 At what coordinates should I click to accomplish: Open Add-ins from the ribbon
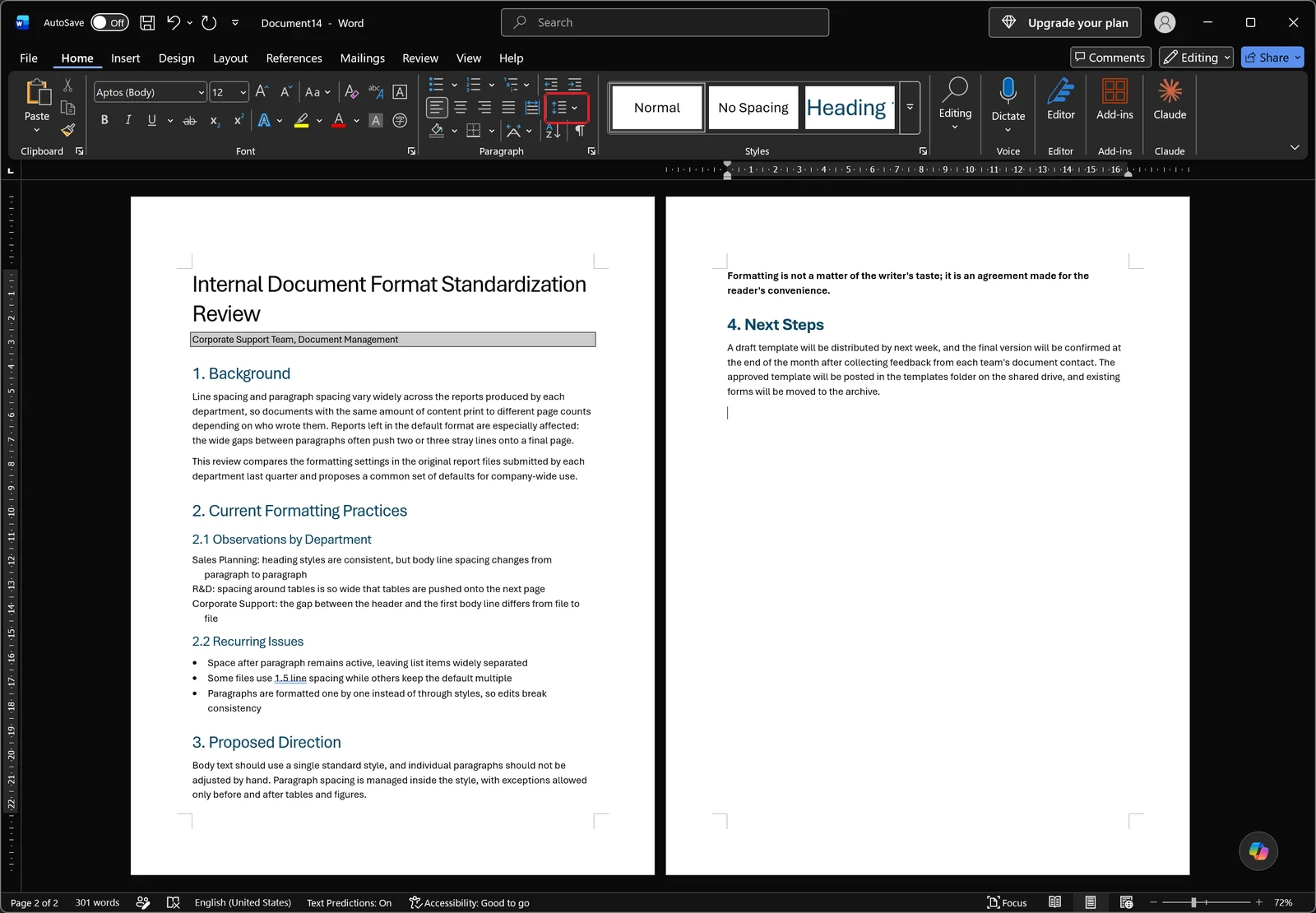(x=1114, y=99)
